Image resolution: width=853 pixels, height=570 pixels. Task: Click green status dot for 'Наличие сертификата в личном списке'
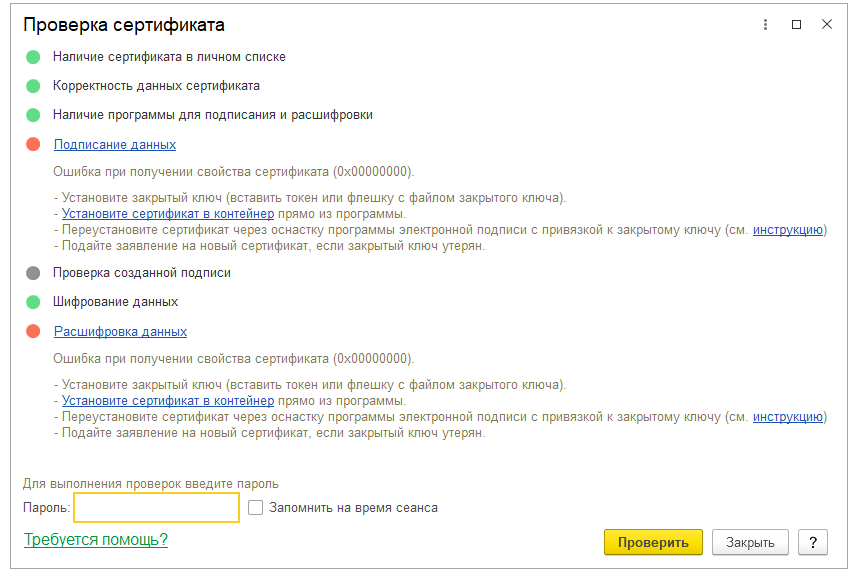point(33,57)
